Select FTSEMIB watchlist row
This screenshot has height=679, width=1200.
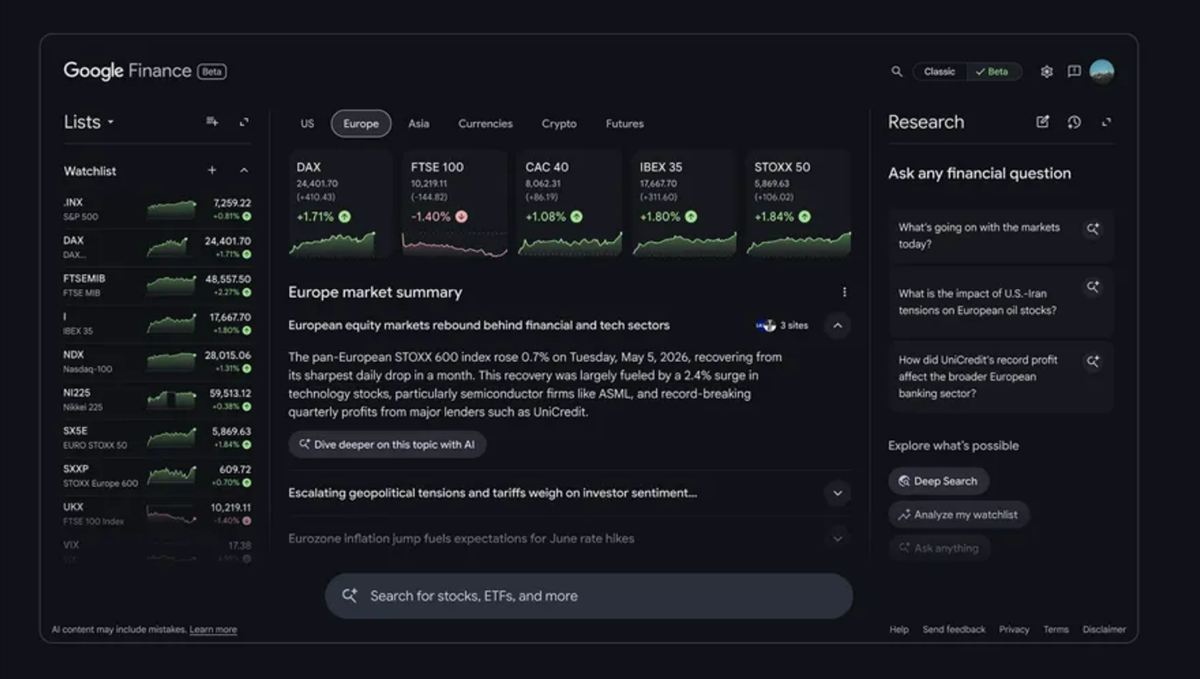(x=157, y=285)
